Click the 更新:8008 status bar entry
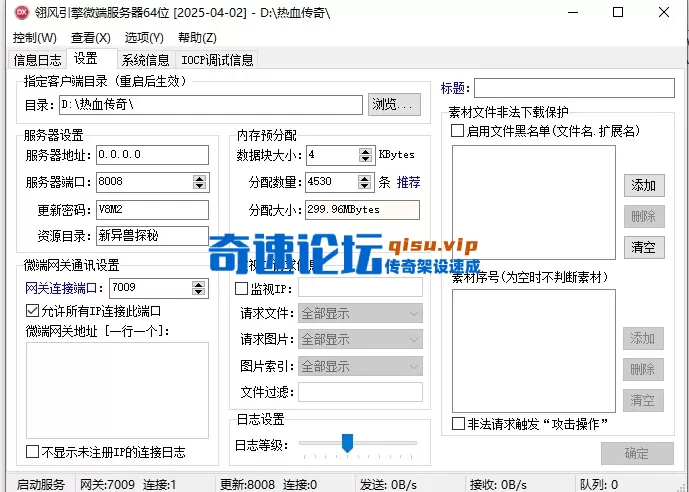The width and height of the screenshot is (689, 492). point(247,485)
